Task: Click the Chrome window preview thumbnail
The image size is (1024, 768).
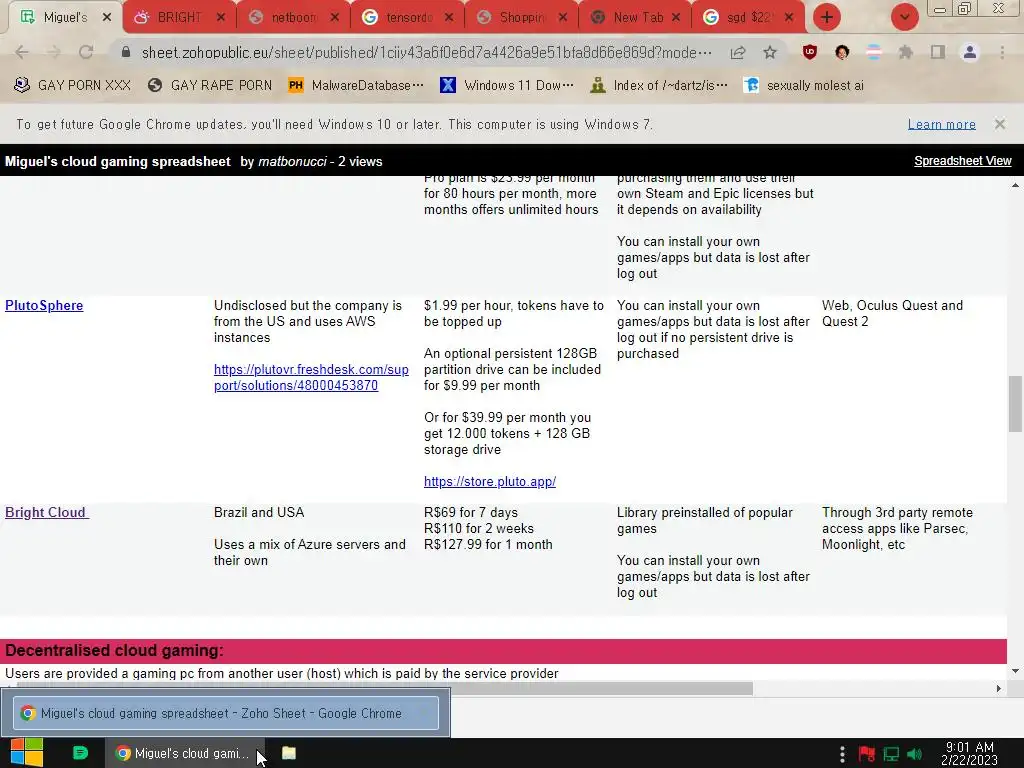Action: tap(225, 713)
